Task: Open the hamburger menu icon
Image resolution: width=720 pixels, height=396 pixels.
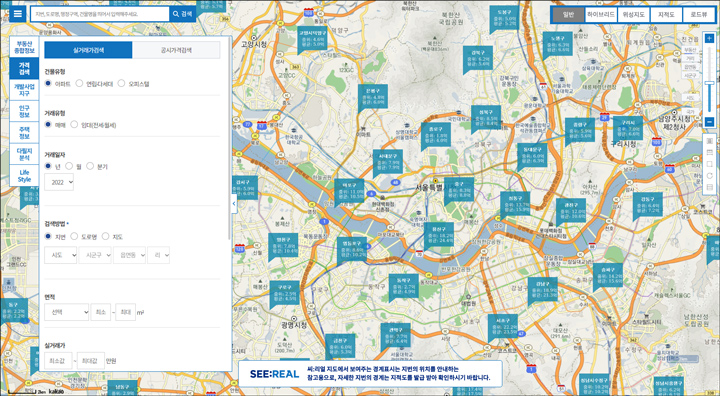Action: [x=17, y=14]
